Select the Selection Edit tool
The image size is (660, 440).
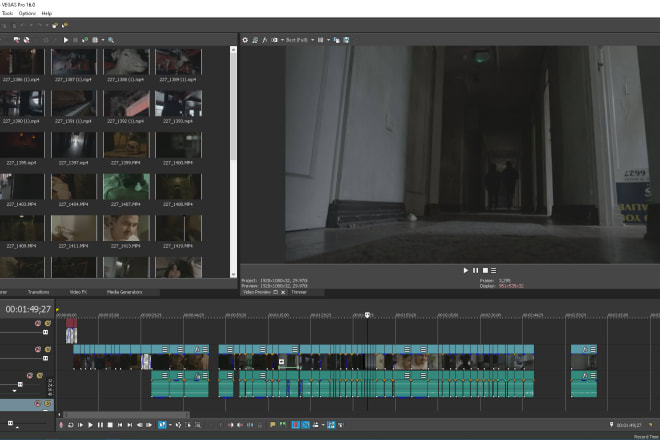188,425
